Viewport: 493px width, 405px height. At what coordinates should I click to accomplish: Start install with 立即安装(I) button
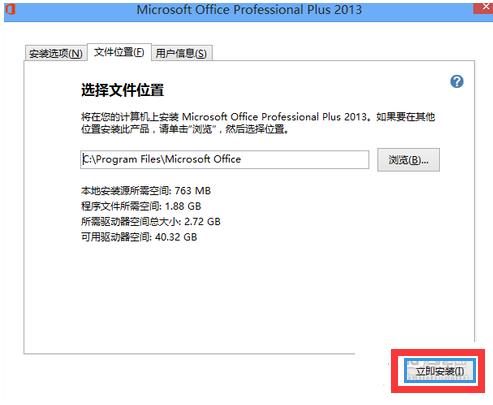tap(439, 371)
